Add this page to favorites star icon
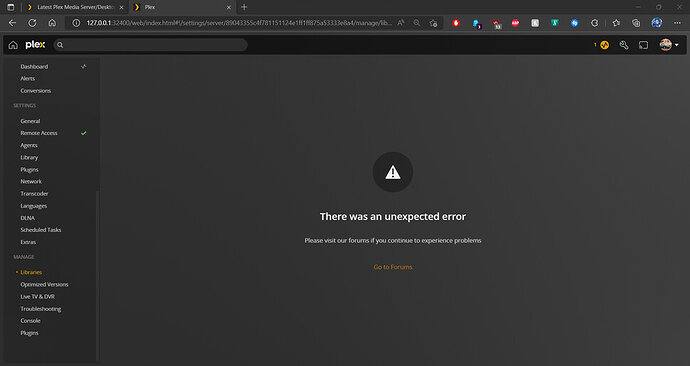This screenshot has height=366, width=690. coord(433,23)
